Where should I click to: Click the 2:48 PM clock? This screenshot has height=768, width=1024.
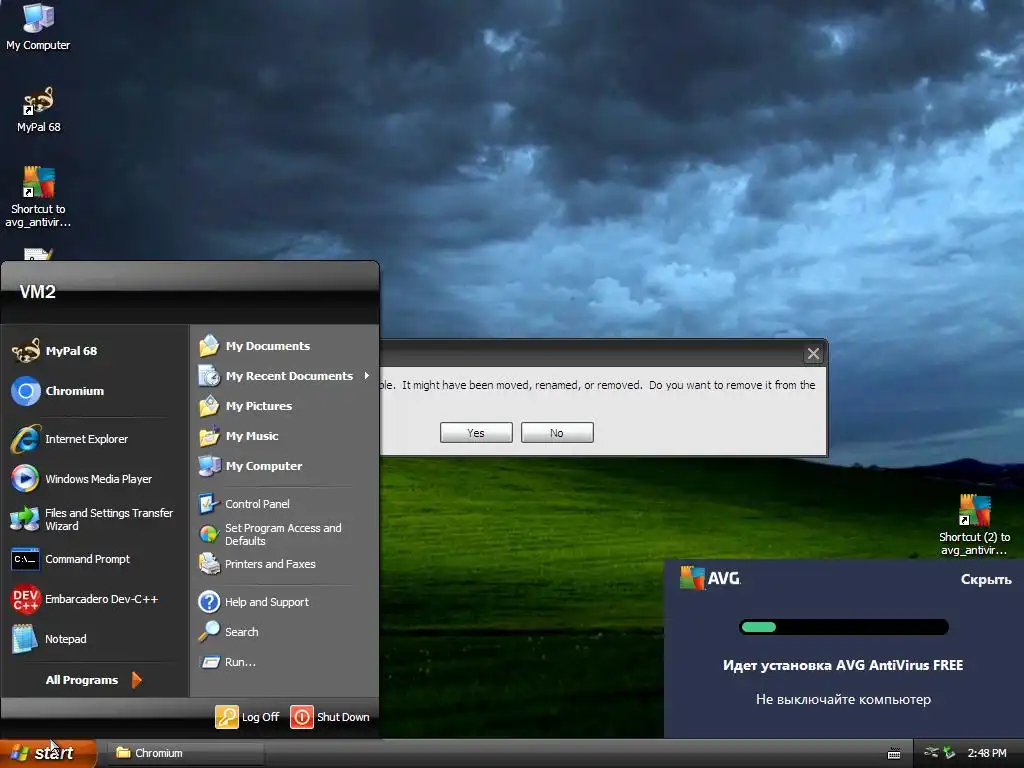(x=987, y=753)
